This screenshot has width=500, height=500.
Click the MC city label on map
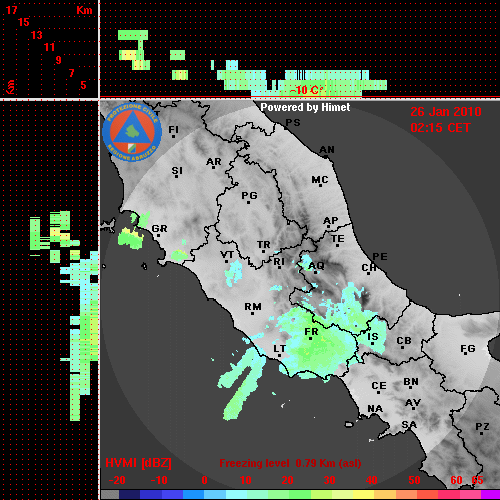[320, 180]
